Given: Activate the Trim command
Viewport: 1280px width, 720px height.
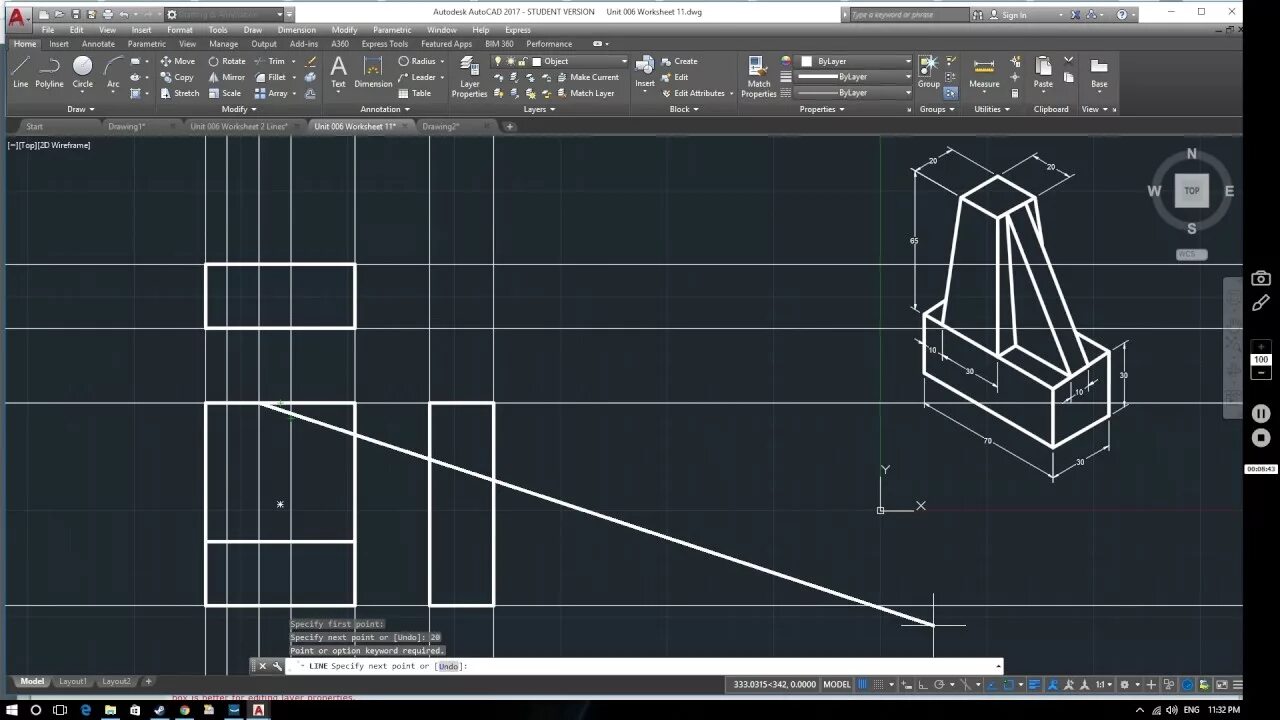Looking at the screenshot, I should (270, 61).
